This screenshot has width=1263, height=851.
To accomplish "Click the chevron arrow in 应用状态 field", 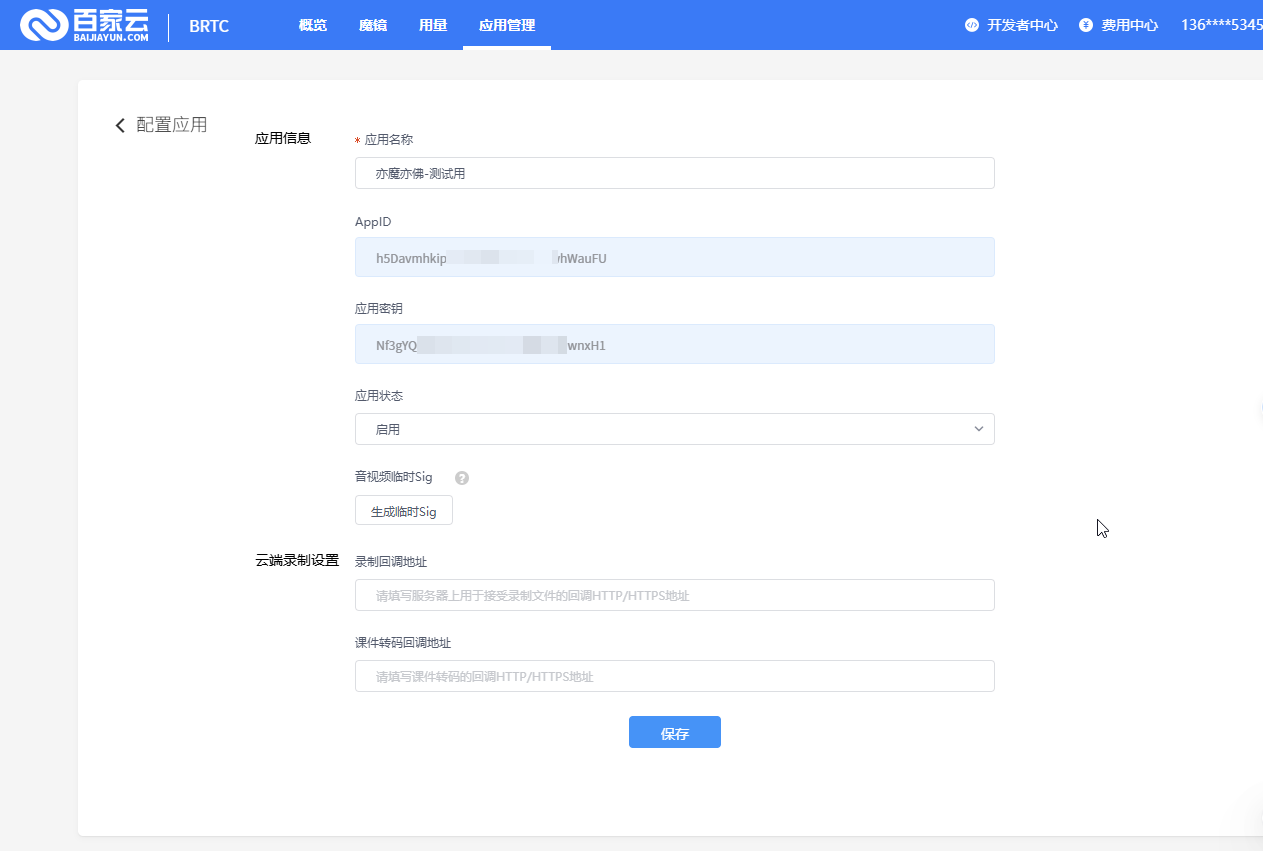I will 978,429.
